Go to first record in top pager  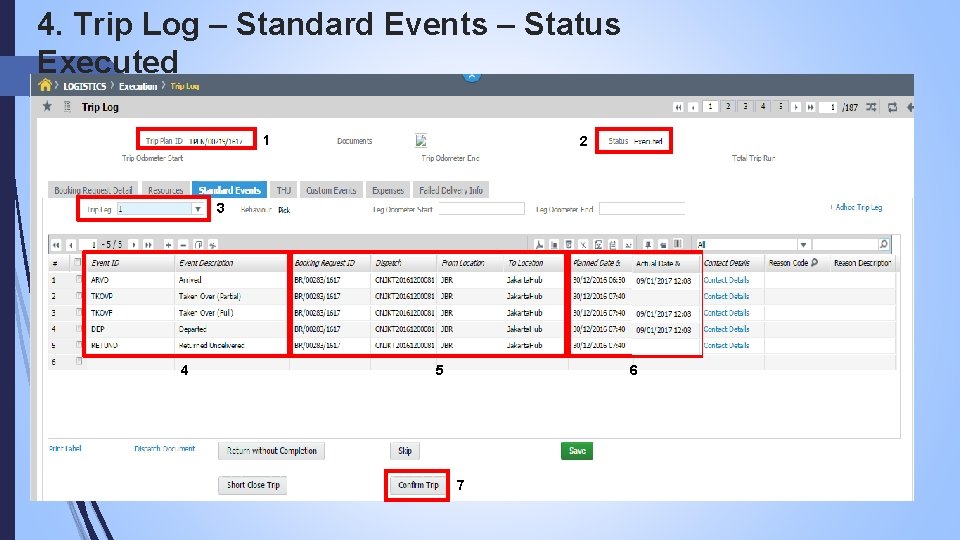point(678,107)
